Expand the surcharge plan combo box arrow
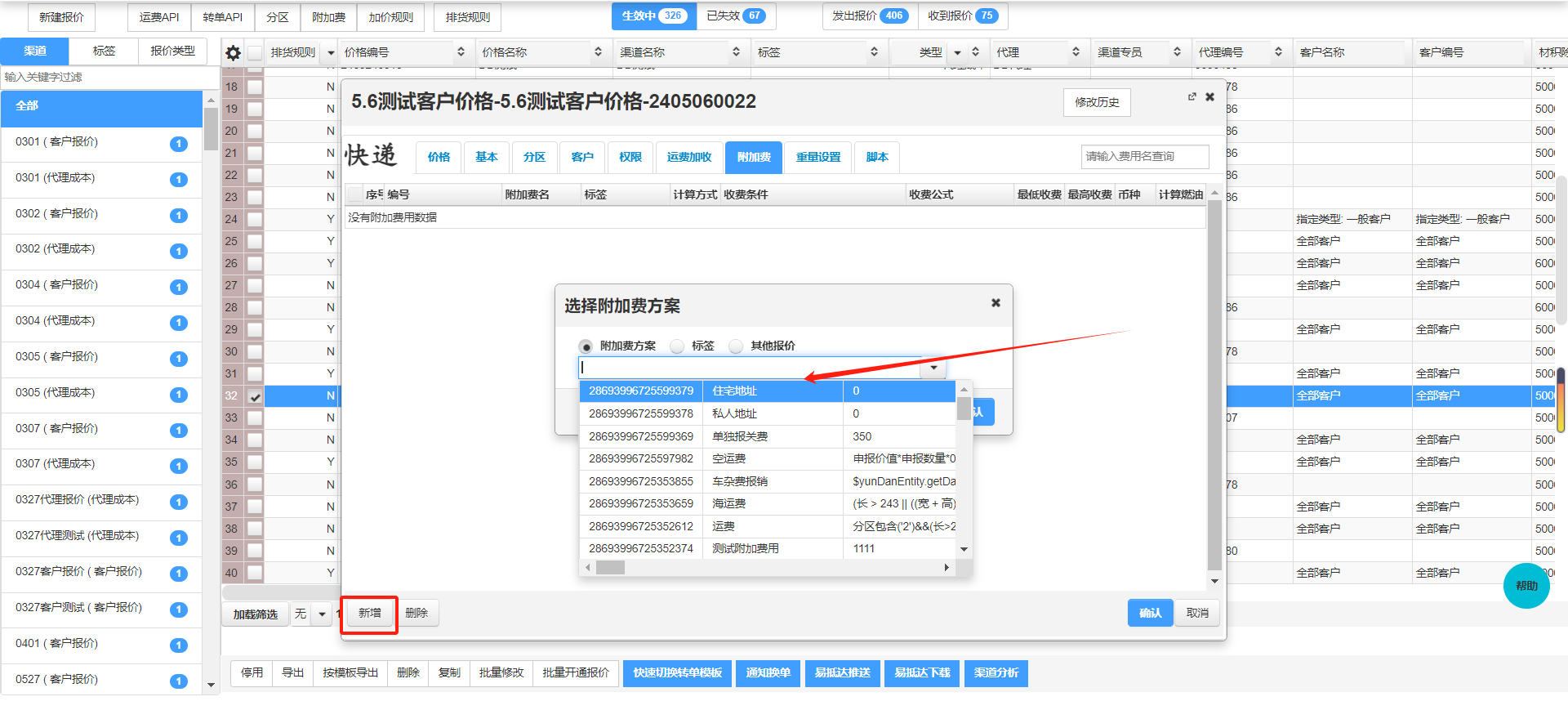 (933, 368)
